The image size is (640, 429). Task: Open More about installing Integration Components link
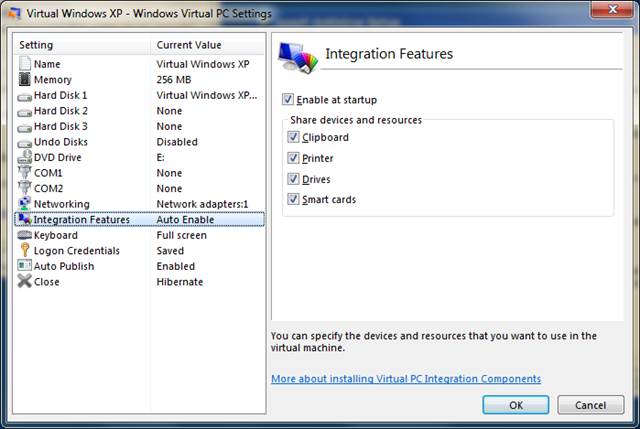405,379
